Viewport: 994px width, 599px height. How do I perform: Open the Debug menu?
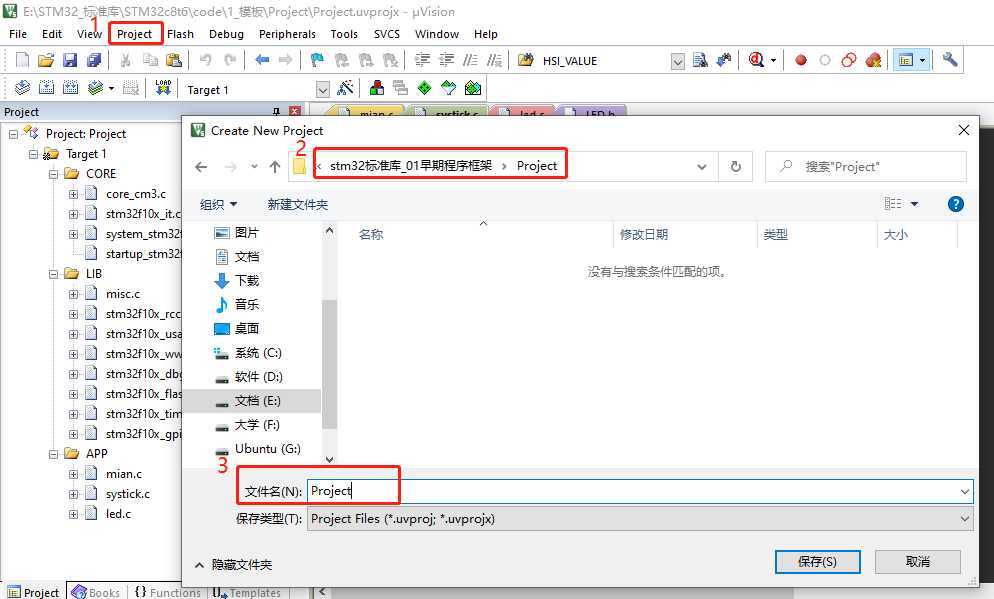226,34
